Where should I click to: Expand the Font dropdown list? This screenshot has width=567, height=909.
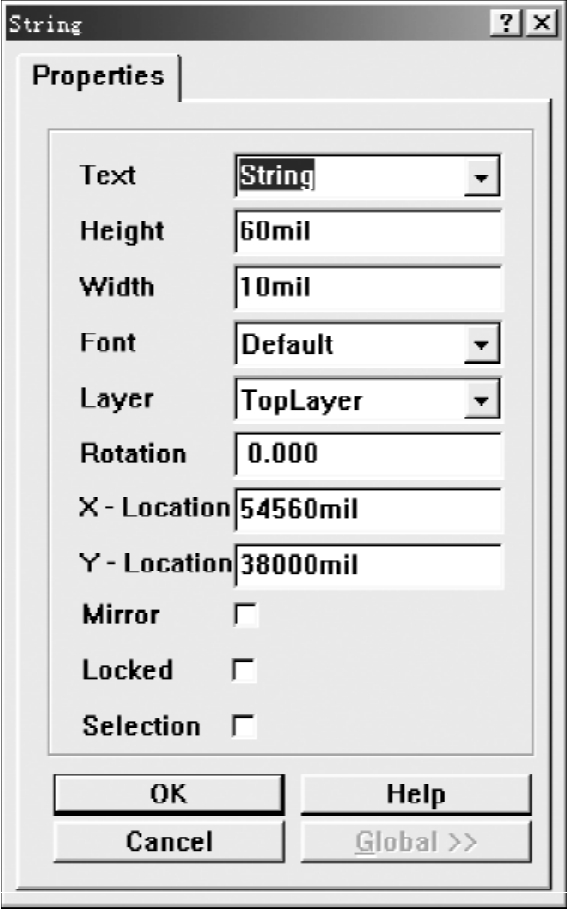481,344
